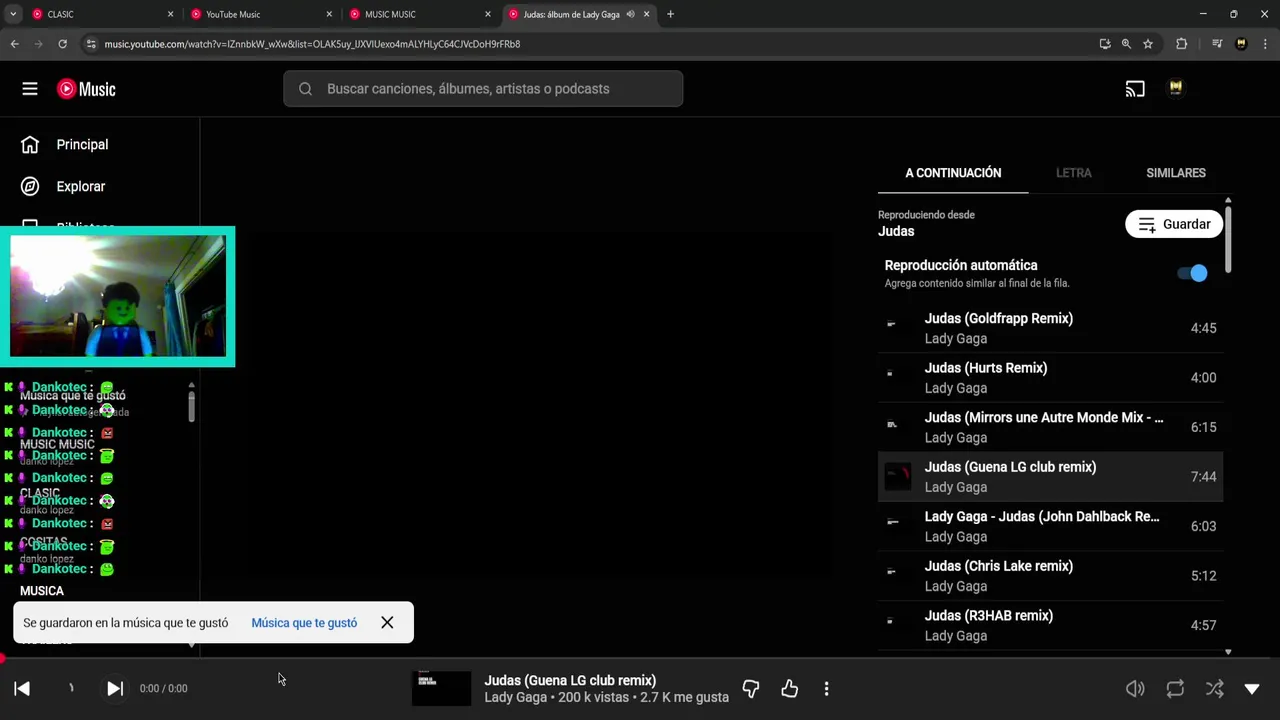
Task: Play Lady Gaga - Judas (John Dahlback Remix)
Action: point(1050,526)
